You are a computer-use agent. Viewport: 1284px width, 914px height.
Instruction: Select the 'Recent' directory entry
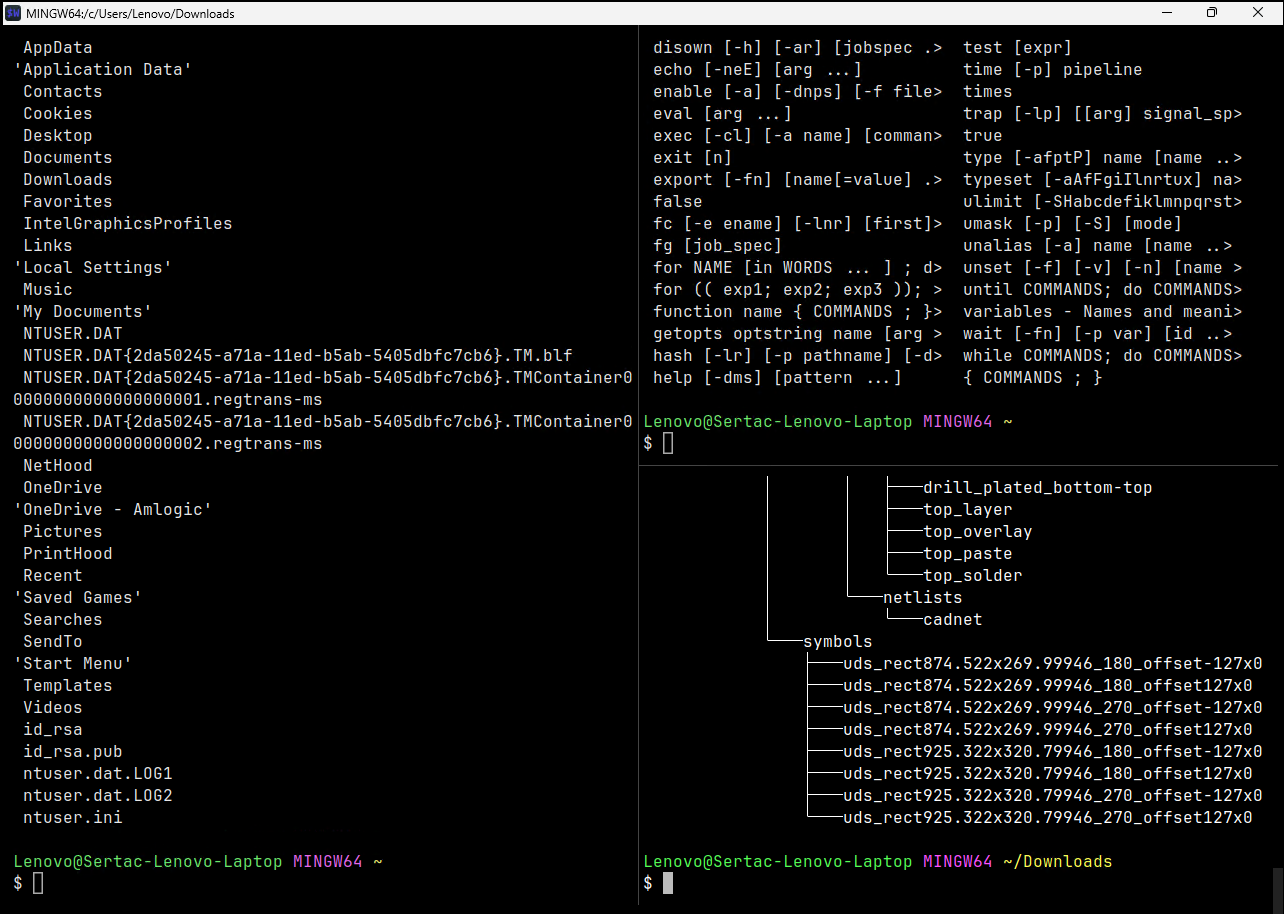coord(53,576)
